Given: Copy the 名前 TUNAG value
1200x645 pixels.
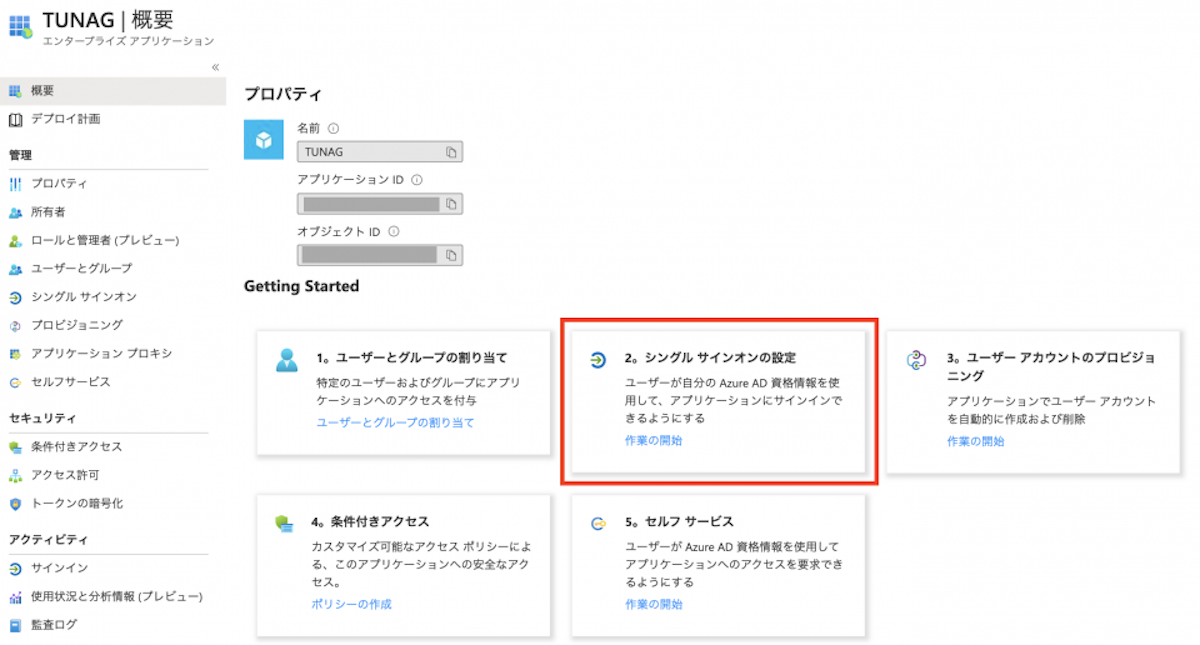Looking at the screenshot, I should pyautogui.click(x=451, y=152).
